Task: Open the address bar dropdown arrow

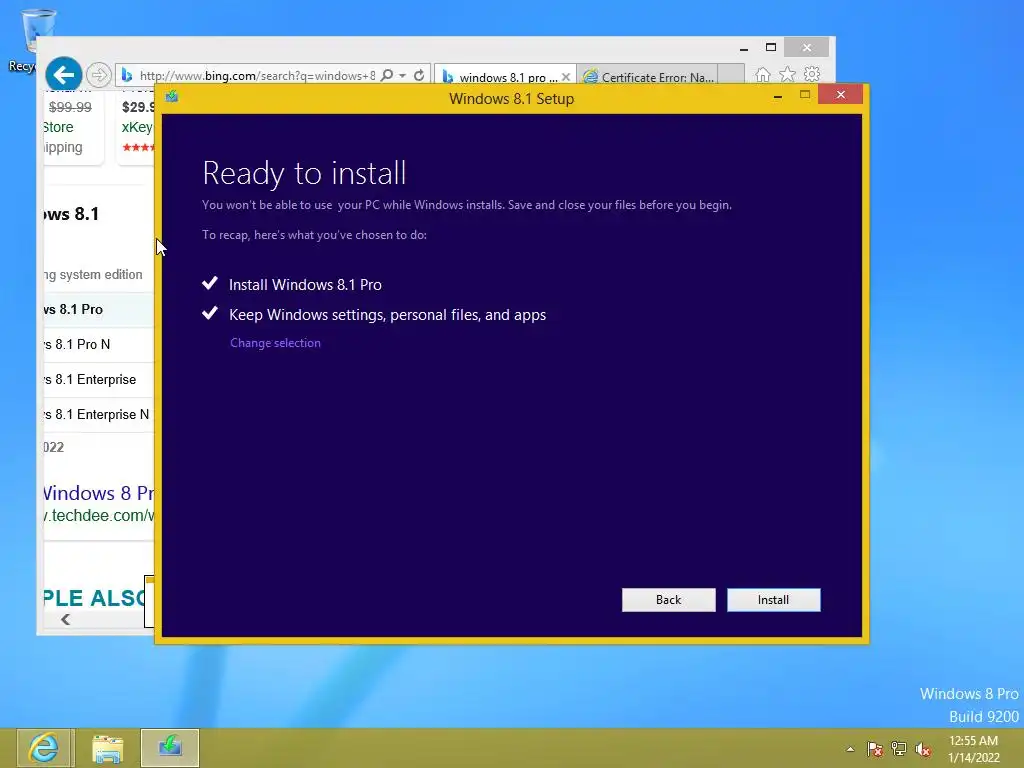Action: 402,76
